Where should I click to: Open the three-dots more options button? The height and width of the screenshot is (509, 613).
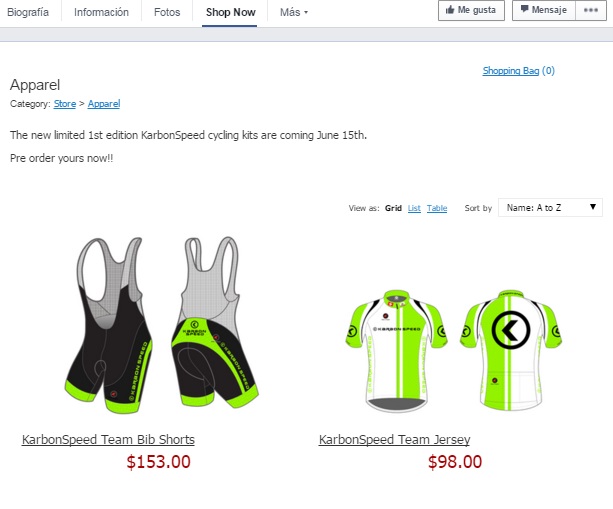[591, 10]
